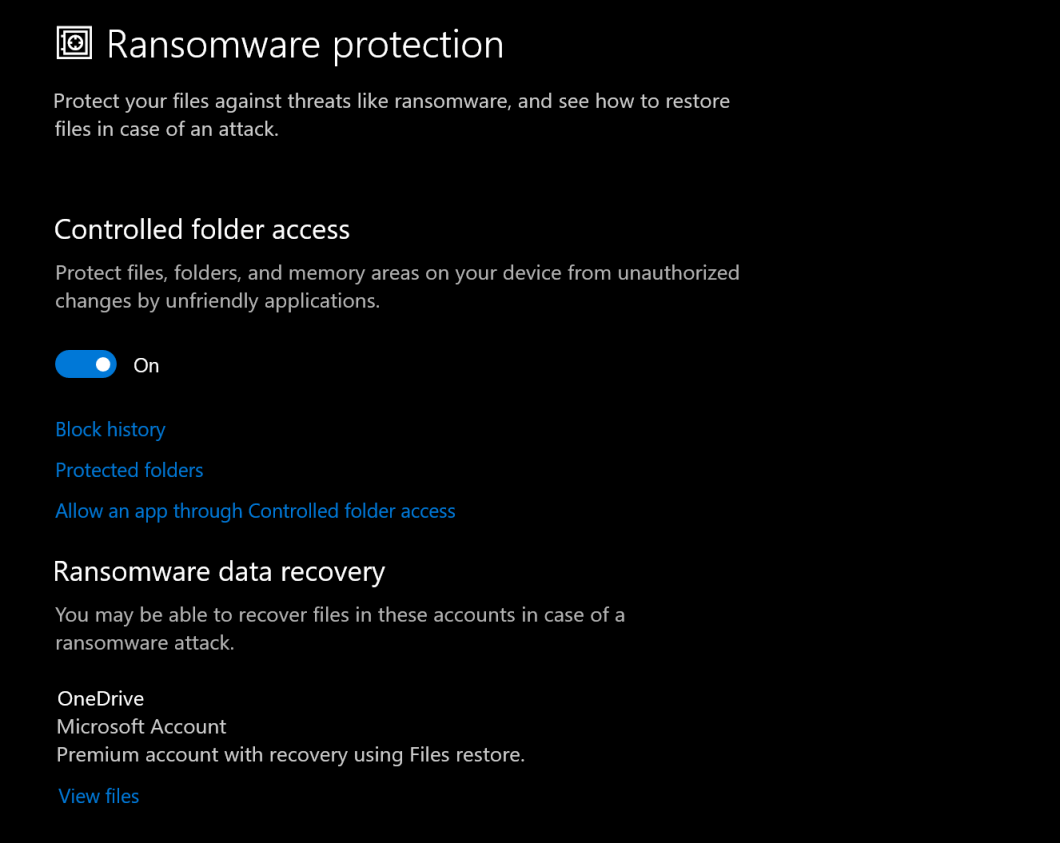Disable protection using the blue switch
1060x843 pixels.
pos(86,364)
